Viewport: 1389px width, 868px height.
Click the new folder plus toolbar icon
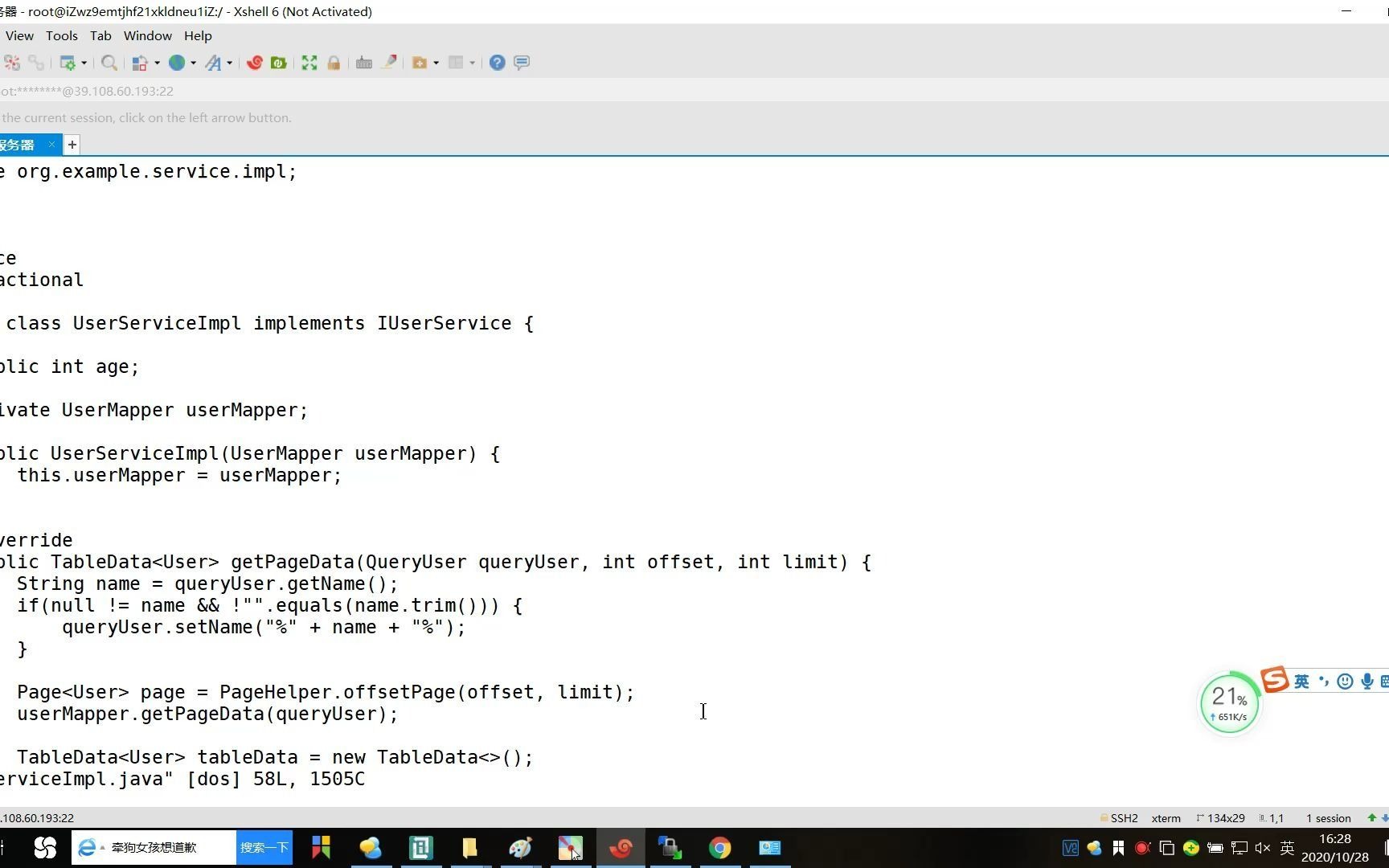tap(419, 63)
